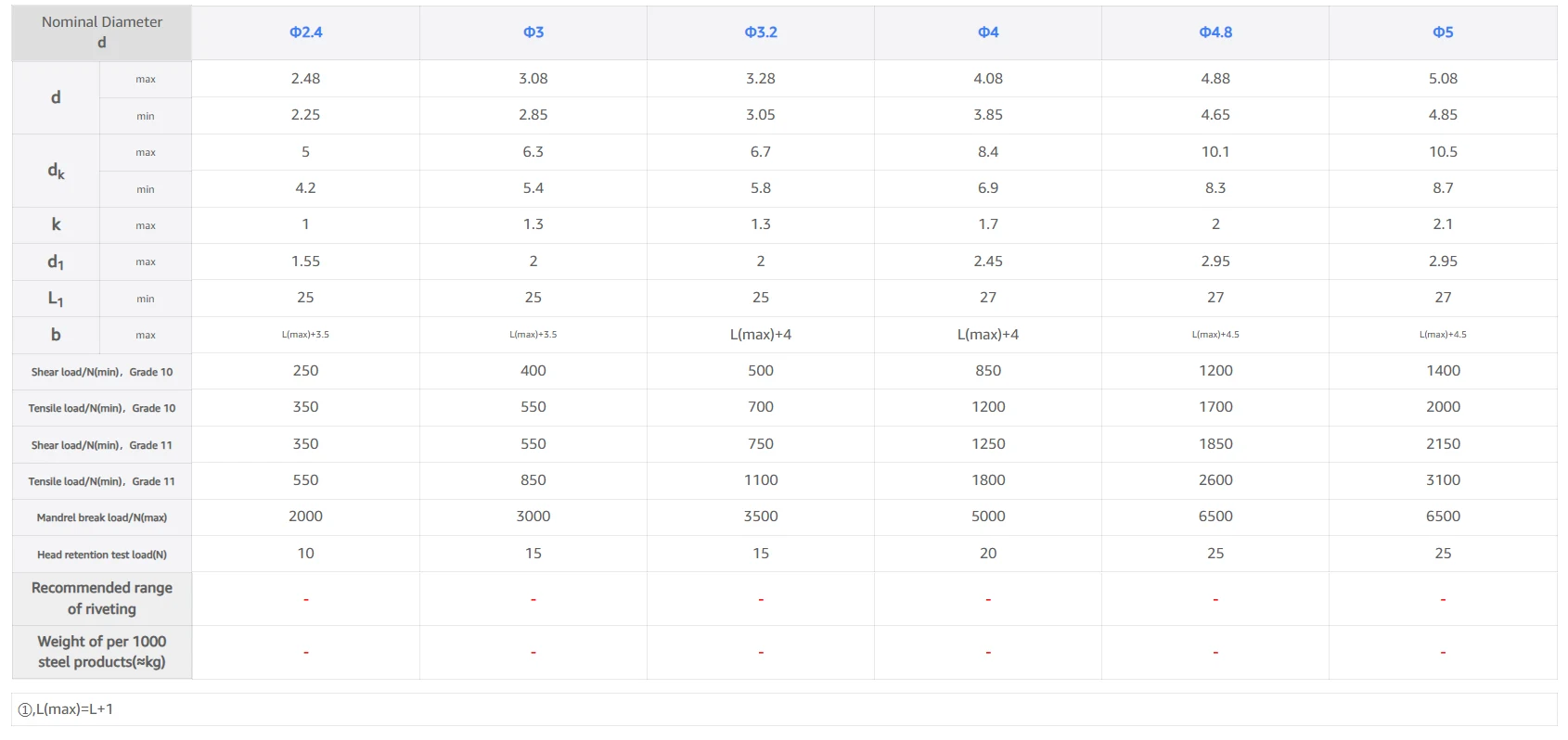The image size is (1568, 740).
Task: Open the Φ2.4 diameter link
Action: coord(305,32)
